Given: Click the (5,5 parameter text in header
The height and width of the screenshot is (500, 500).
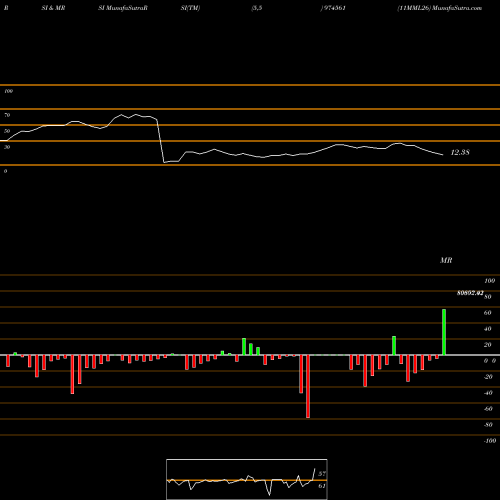Looking at the screenshot, I should [x=257, y=8].
